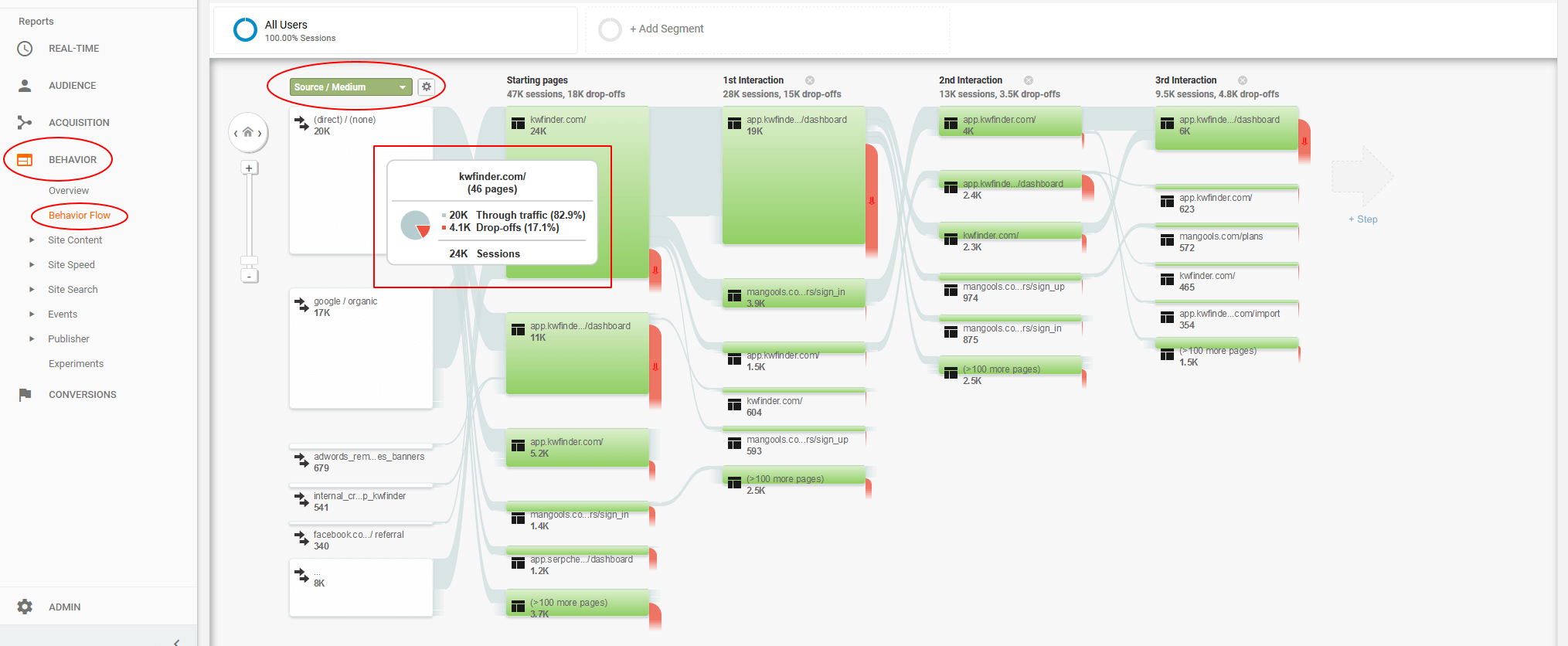Click google / organic source node

(361, 348)
